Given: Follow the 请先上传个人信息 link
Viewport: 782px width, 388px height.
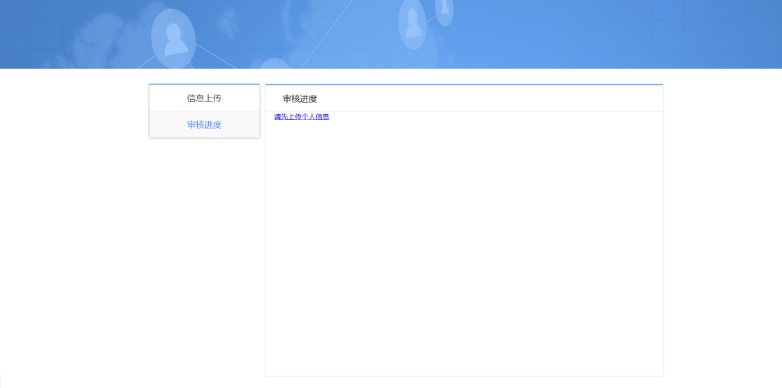Looking at the screenshot, I should pyautogui.click(x=301, y=117).
